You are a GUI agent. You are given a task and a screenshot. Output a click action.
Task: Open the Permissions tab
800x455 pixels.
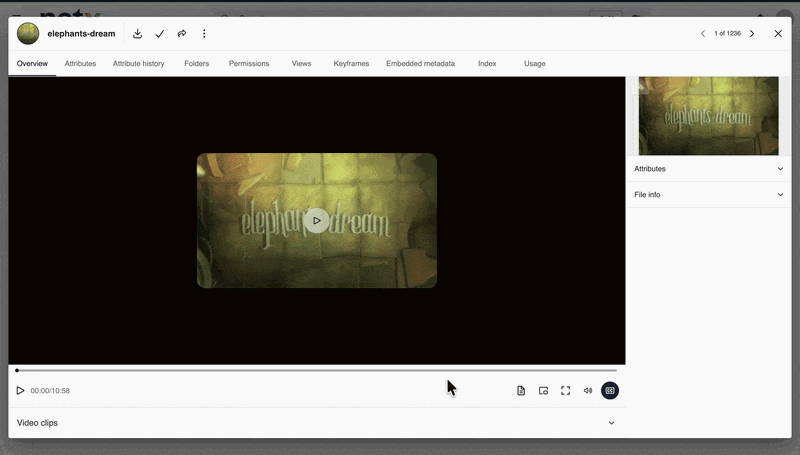click(249, 64)
